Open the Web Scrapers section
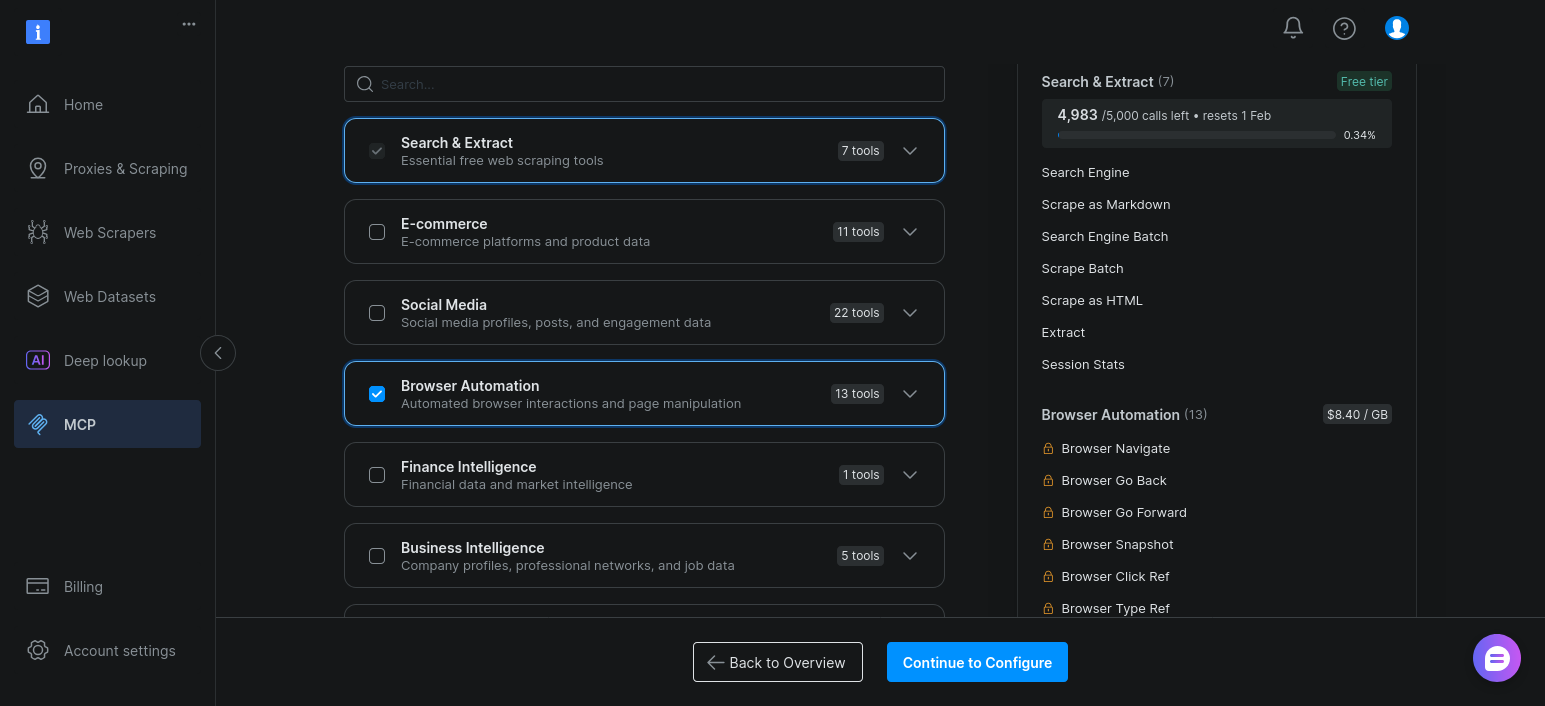1545x706 pixels. pos(110,232)
